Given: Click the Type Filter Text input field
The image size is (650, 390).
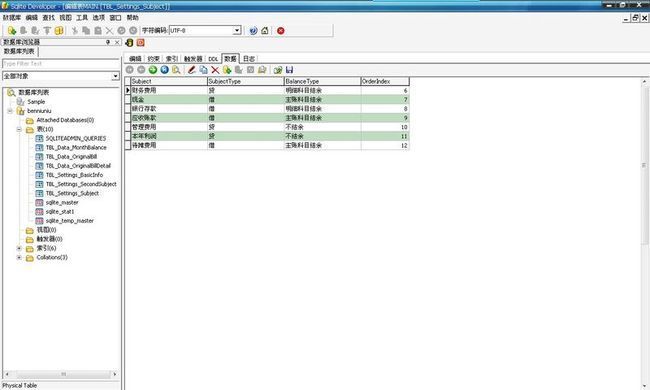Looking at the screenshot, I should point(61,64).
